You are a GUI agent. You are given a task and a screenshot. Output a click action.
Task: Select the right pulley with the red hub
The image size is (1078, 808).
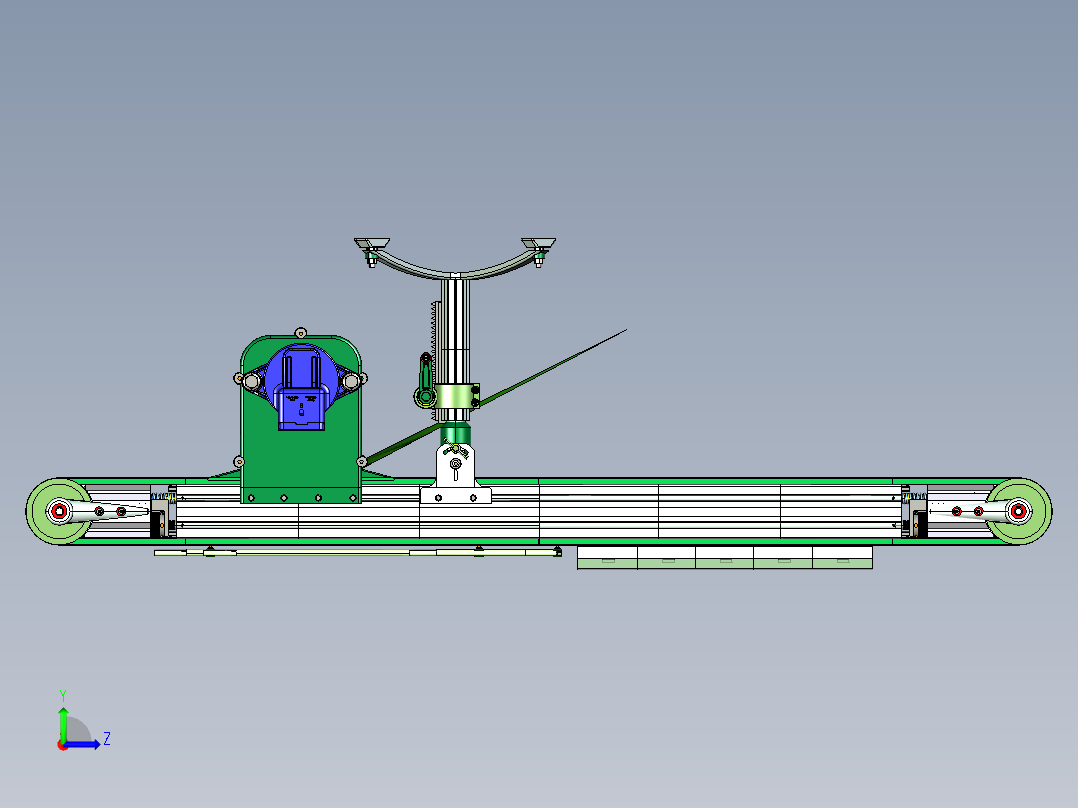click(x=1019, y=512)
